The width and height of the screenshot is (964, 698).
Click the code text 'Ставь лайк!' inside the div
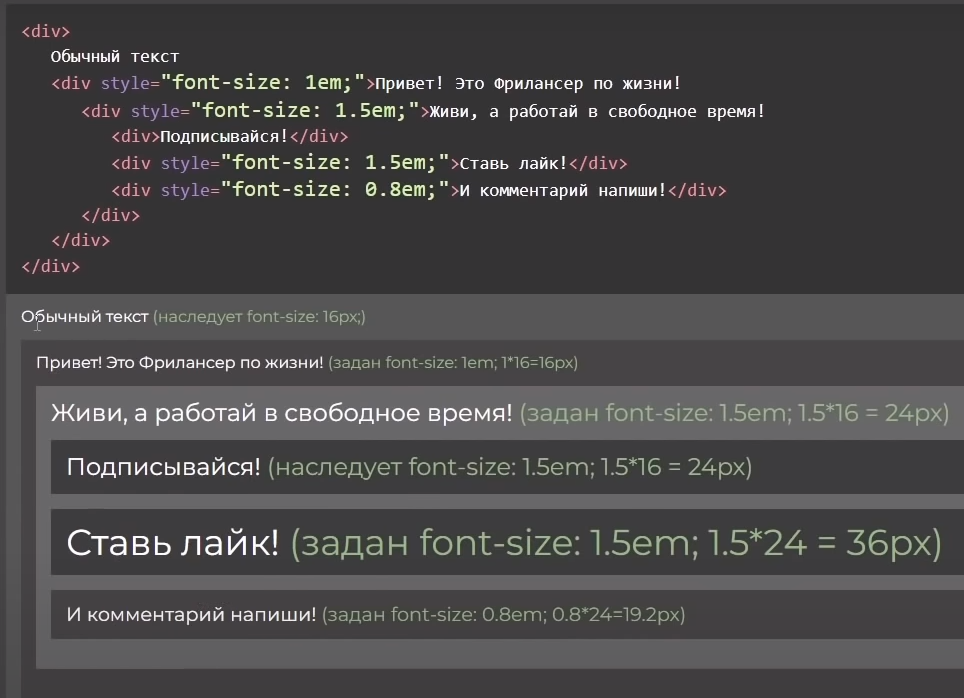coord(513,164)
